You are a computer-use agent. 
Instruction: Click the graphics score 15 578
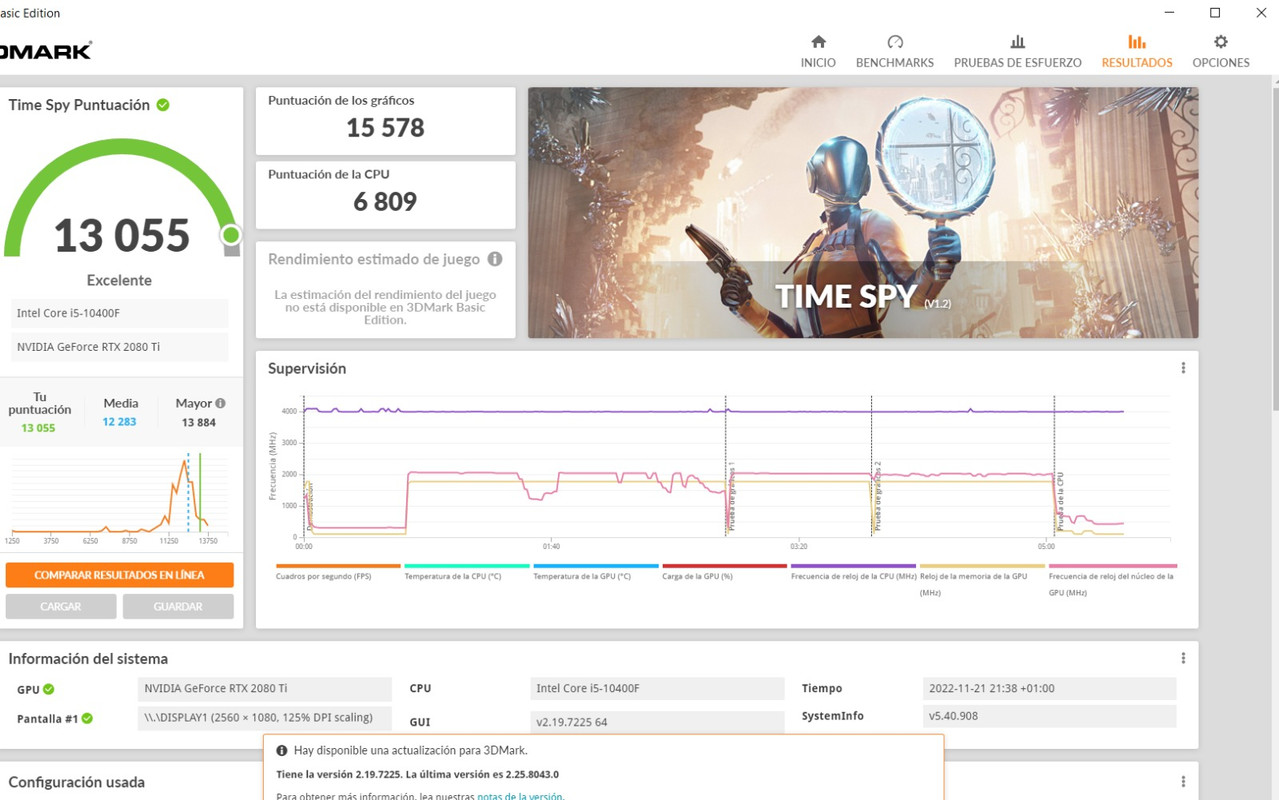pyautogui.click(x=385, y=128)
